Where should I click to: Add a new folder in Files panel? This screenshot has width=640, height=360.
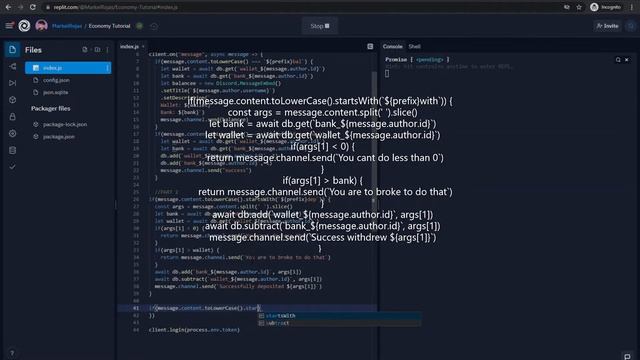tap(97, 50)
